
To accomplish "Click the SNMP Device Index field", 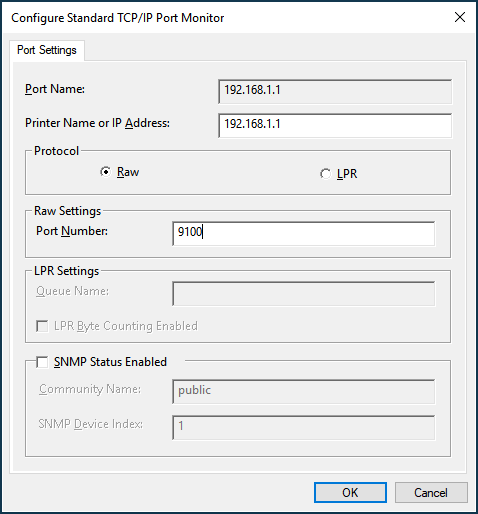I will tap(304, 427).
